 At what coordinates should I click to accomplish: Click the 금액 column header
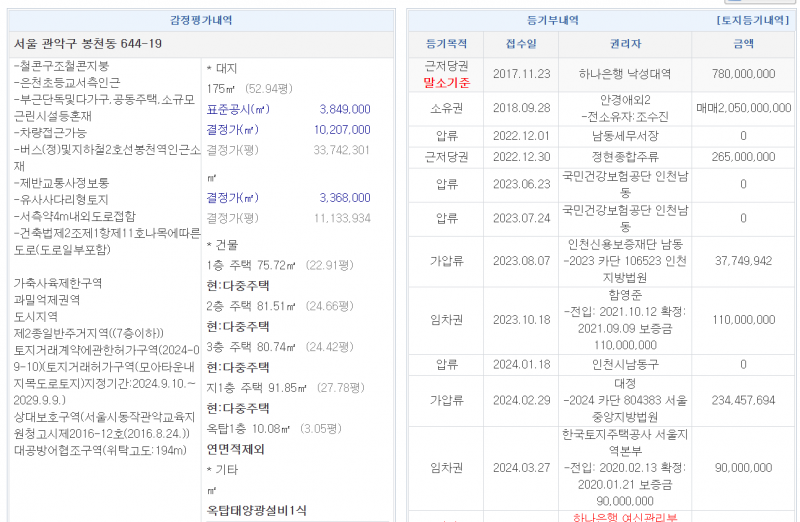point(743,44)
